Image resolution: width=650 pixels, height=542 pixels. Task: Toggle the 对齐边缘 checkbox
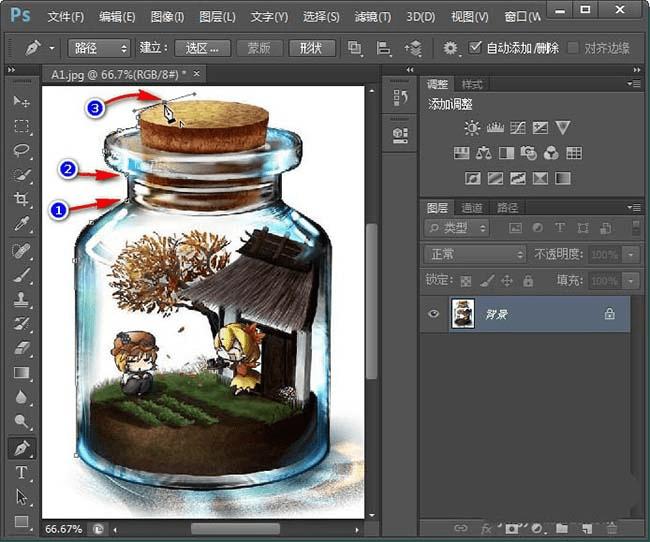tap(573, 47)
